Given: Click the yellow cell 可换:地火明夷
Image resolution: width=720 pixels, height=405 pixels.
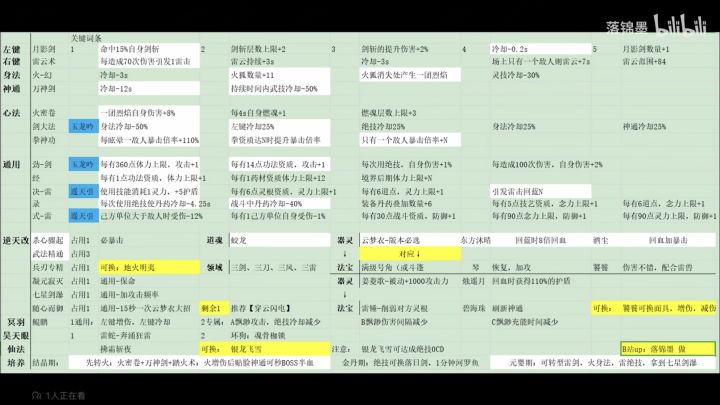Looking at the screenshot, I should [x=149, y=267].
